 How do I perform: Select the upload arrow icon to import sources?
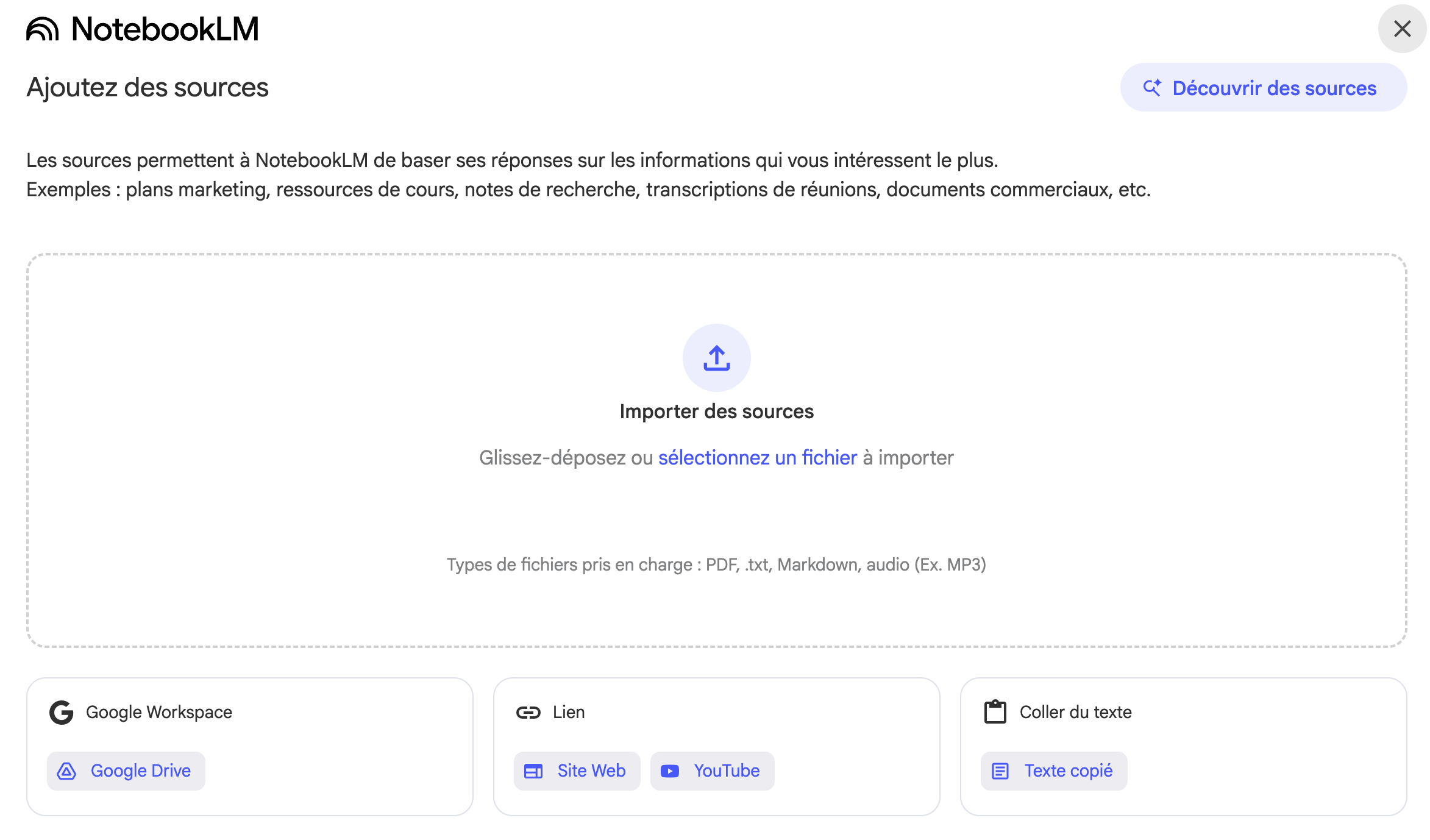[716, 358]
